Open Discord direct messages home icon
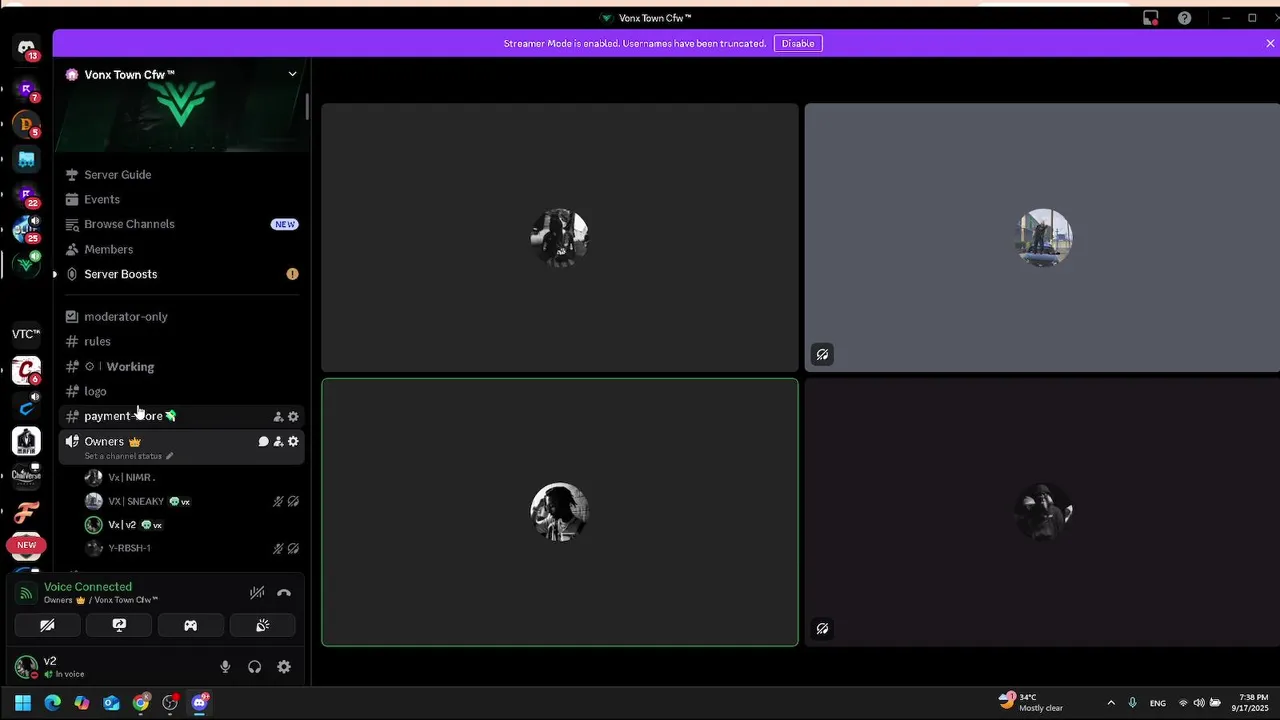The image size is (1280, 720). [27, 47]
